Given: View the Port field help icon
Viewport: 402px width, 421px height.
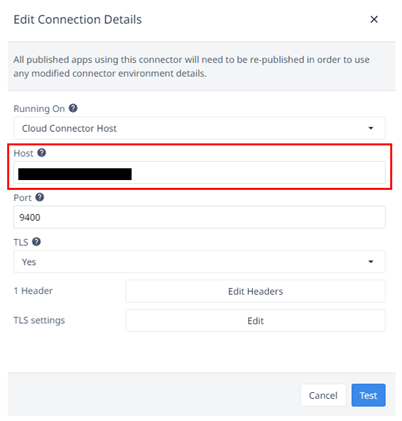Looking at the screenshot, I should (x=40, y=197).
